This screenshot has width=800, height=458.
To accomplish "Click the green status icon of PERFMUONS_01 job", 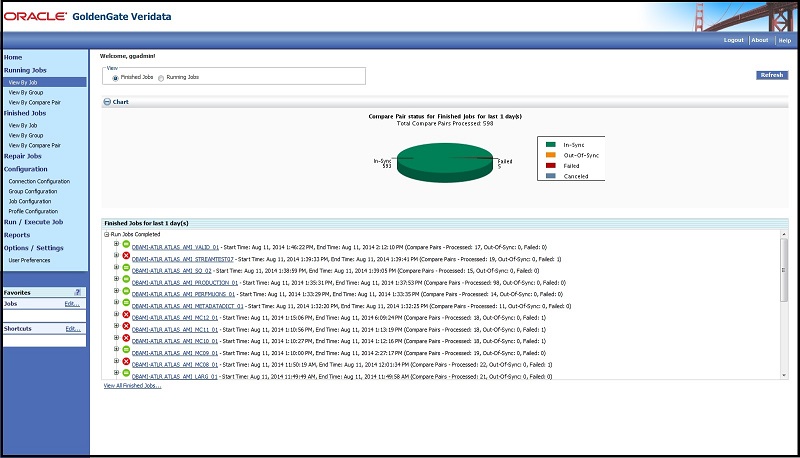I will click(126, 291).
